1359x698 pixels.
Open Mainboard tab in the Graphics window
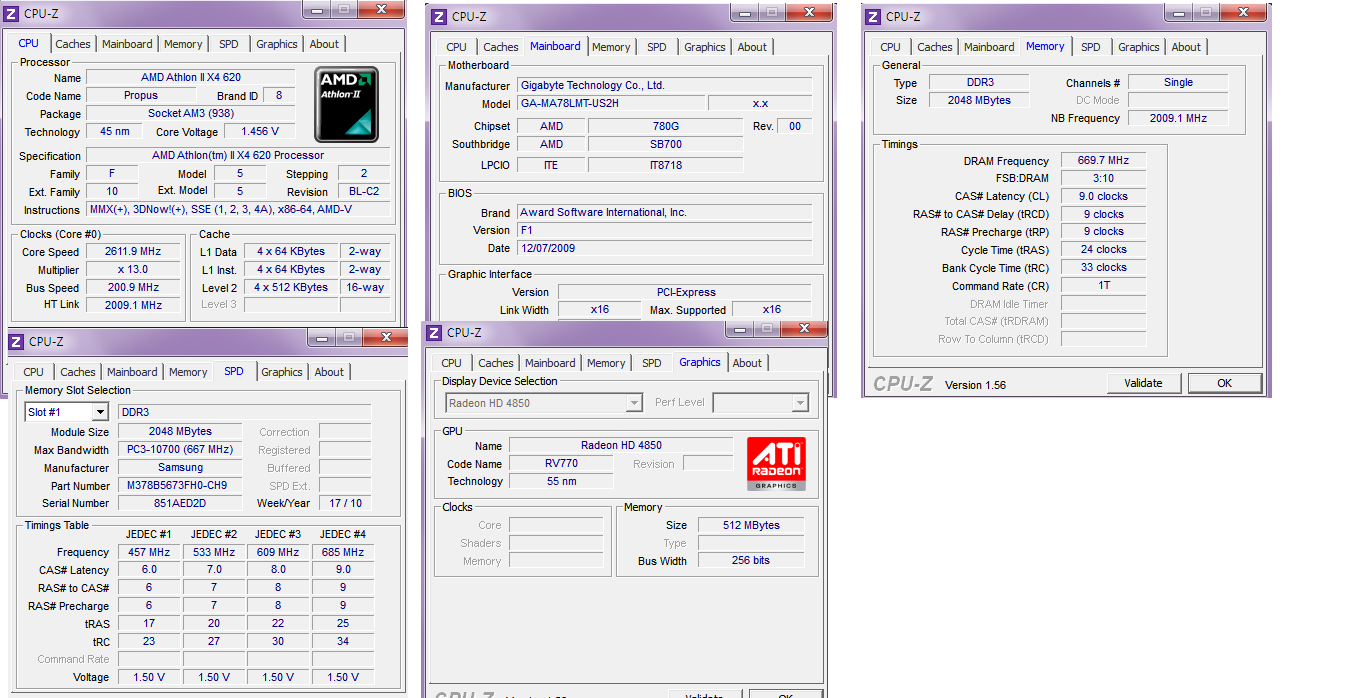click(550, 363)
